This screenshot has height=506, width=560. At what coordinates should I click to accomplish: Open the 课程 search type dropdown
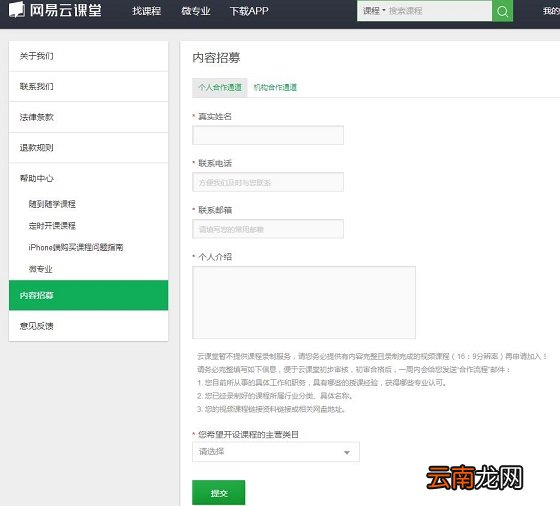(374, 11)
